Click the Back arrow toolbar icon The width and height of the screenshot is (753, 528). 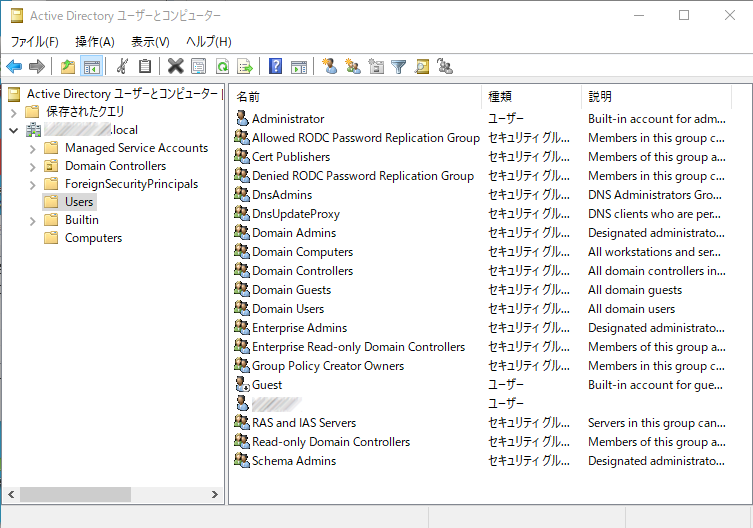tap(14, 66)
